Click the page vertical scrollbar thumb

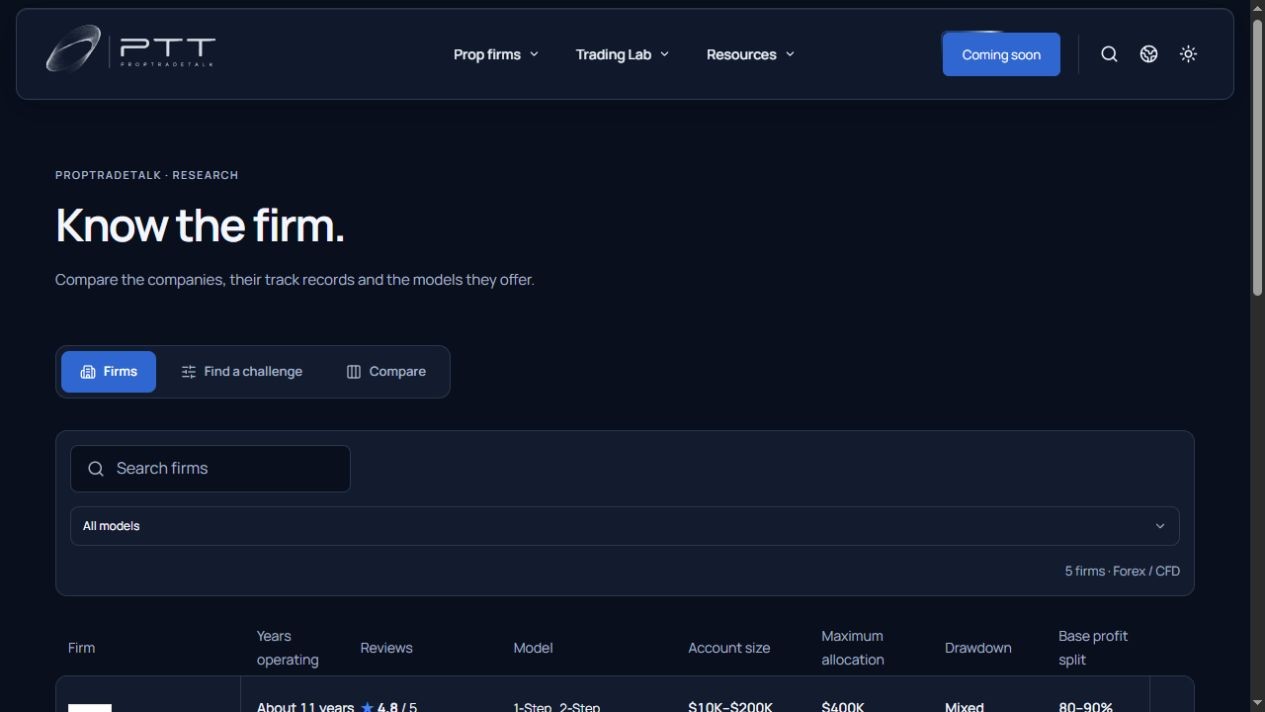1257,158
